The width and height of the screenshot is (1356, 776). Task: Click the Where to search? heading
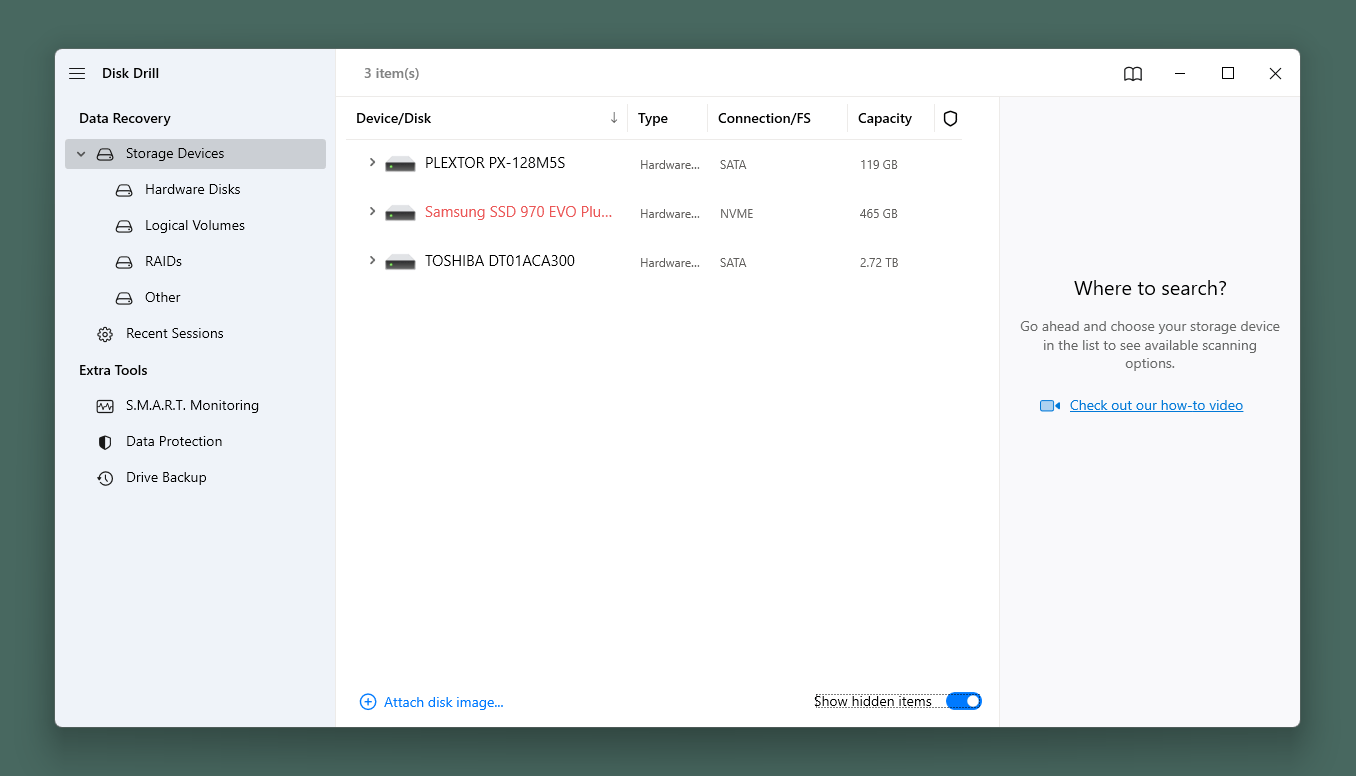tap(1150, 288)
